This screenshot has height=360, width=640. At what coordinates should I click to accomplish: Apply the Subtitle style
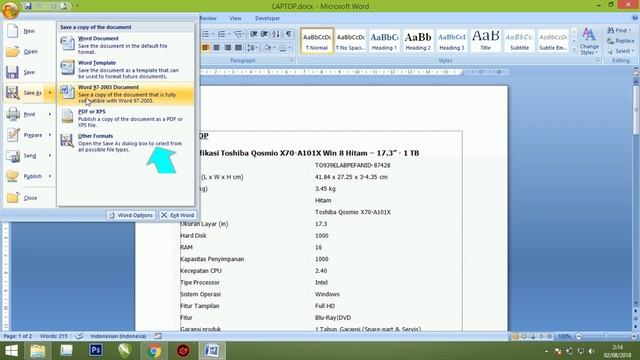[519, 41]
